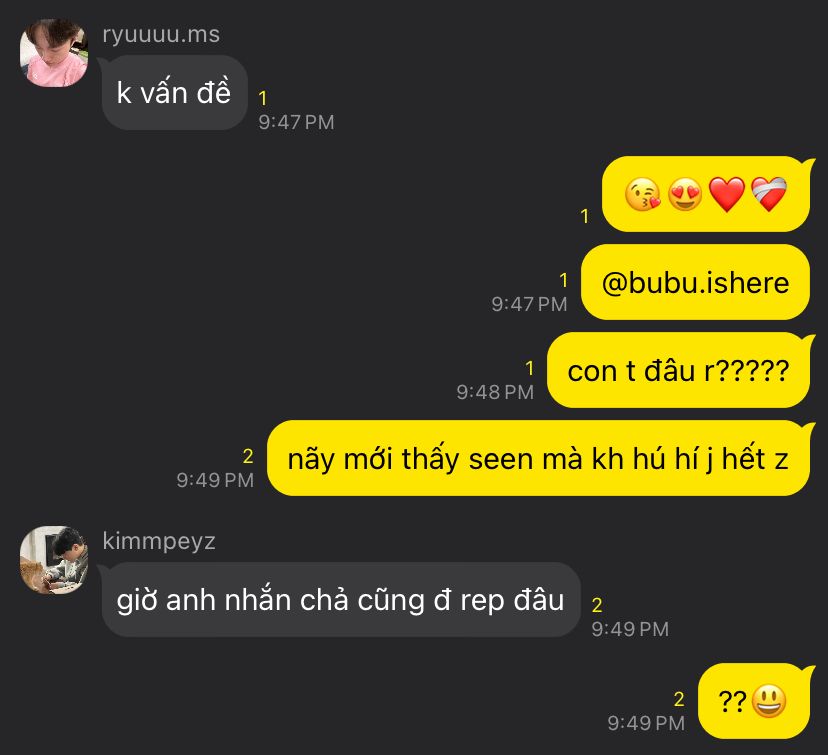This screenshot has width=828, height=755.
Task: Select the 'con t đâu r?????' message
Action: (x=678, y=370)
